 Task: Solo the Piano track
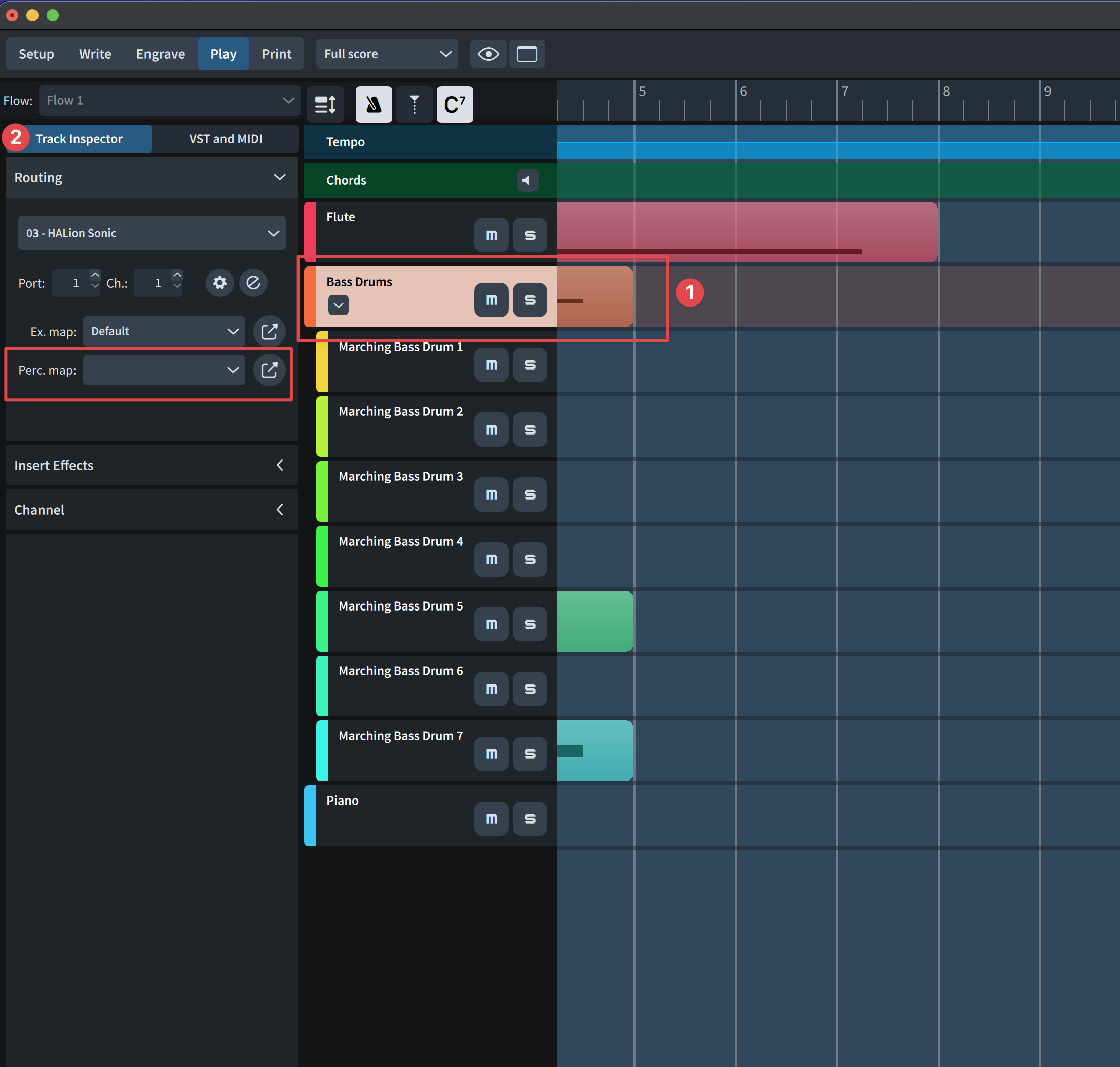pyautogui.click(x=529, y=818)
